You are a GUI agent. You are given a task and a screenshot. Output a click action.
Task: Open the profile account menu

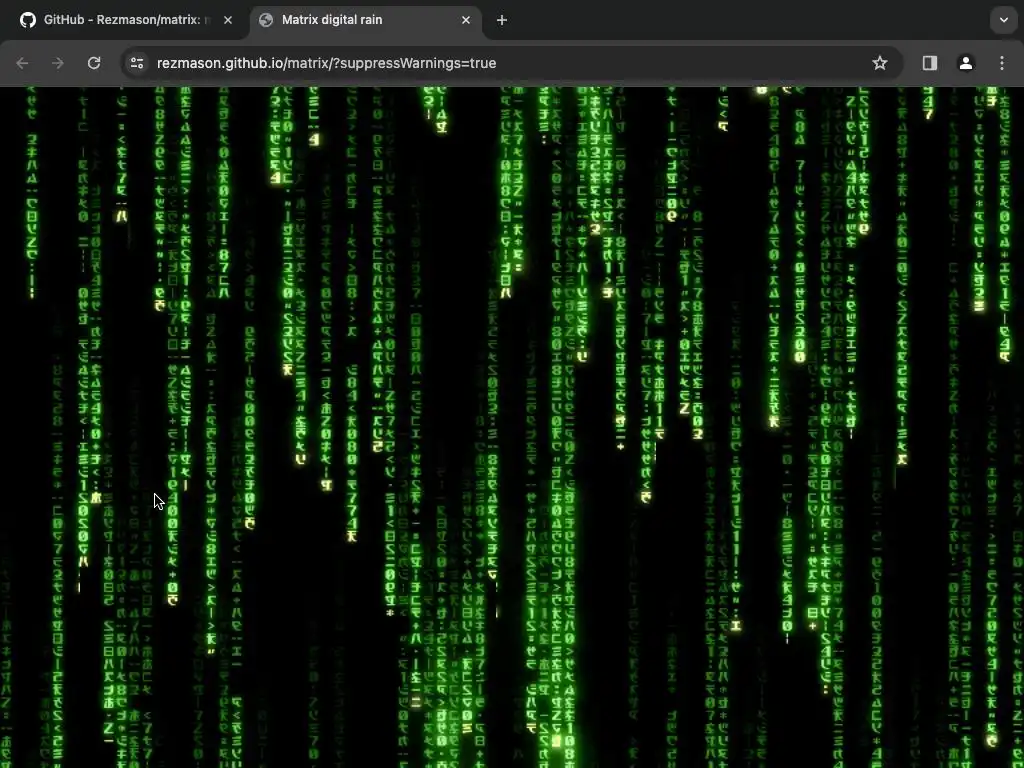coord(966,63)
